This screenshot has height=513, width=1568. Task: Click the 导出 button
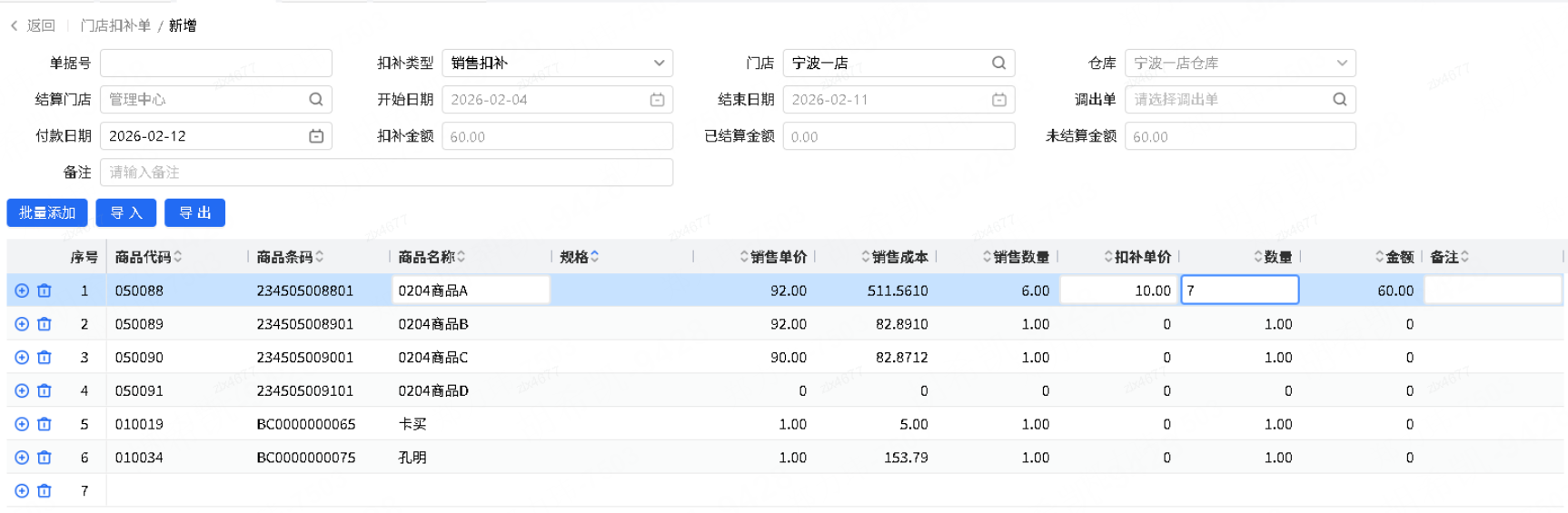tap(194, 212)
